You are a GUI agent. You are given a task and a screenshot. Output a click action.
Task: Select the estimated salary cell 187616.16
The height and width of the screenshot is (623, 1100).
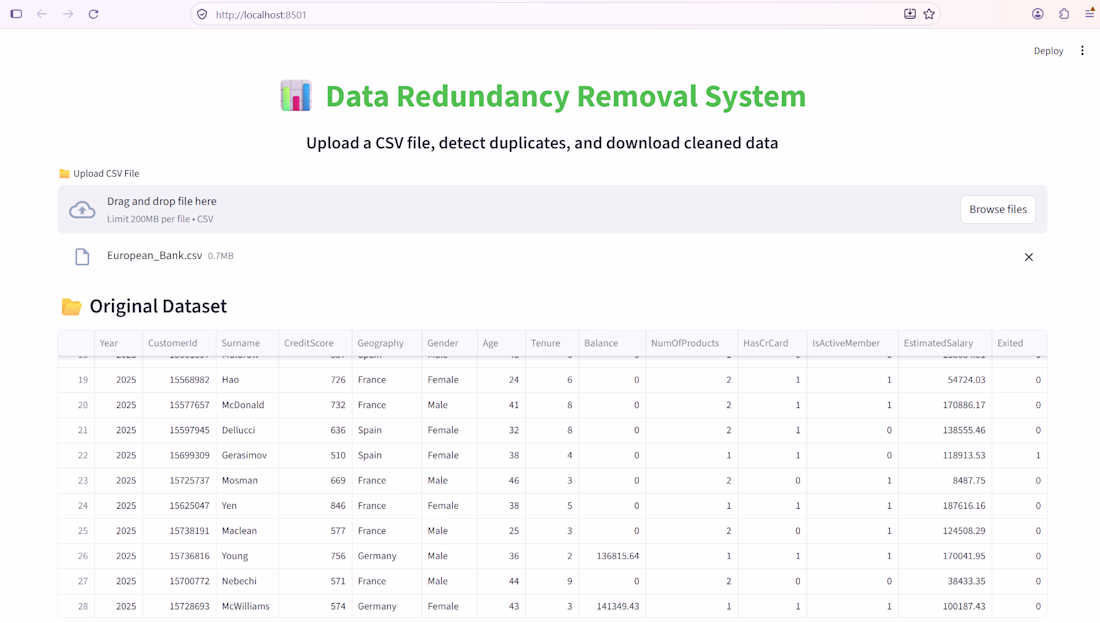pyautogui.click(x=945, y=505)
